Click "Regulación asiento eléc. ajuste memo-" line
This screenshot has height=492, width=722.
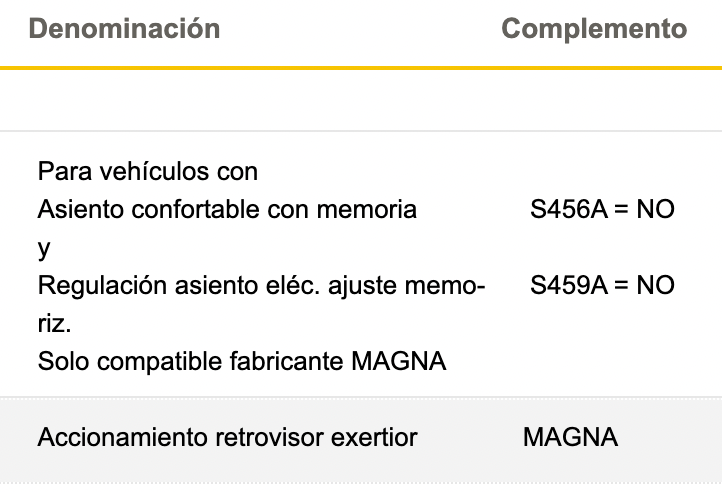262,286
